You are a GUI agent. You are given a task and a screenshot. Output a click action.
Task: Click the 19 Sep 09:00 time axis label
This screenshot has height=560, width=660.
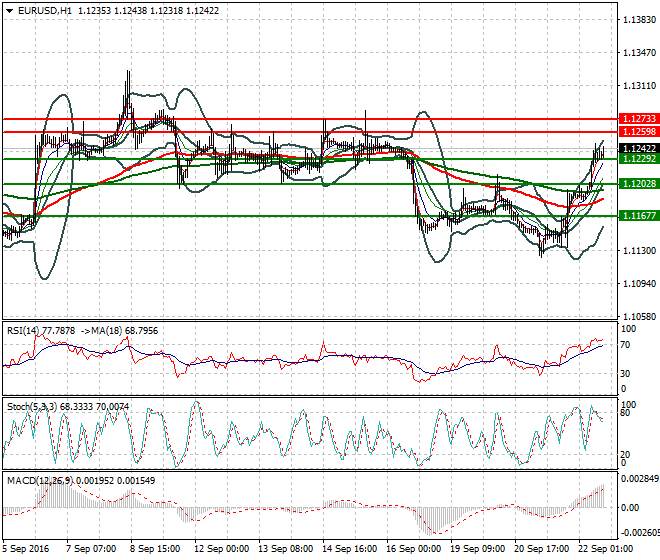pos(477,549)
